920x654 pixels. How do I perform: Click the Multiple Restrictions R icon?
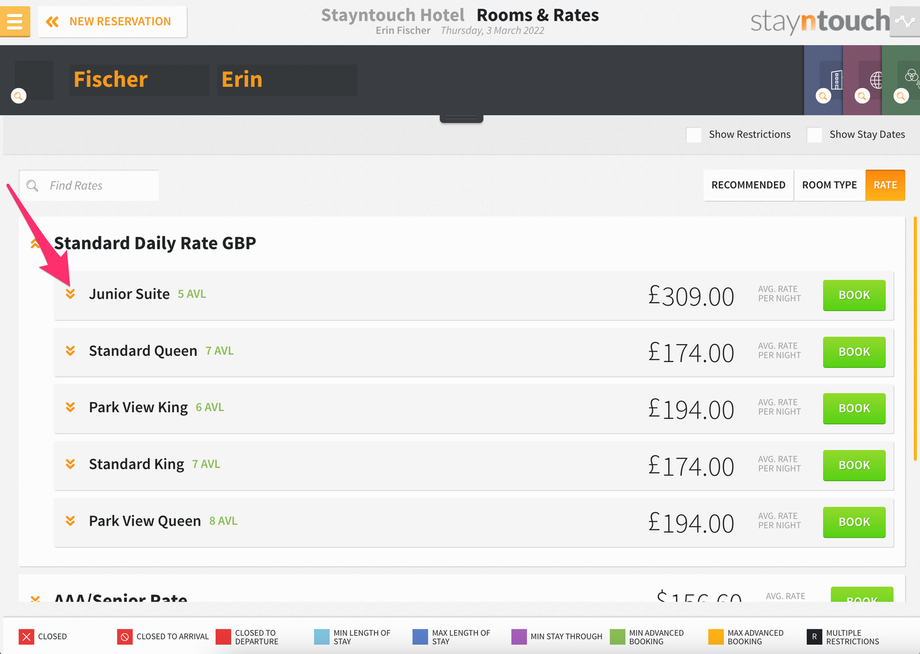tap(814, 637)
